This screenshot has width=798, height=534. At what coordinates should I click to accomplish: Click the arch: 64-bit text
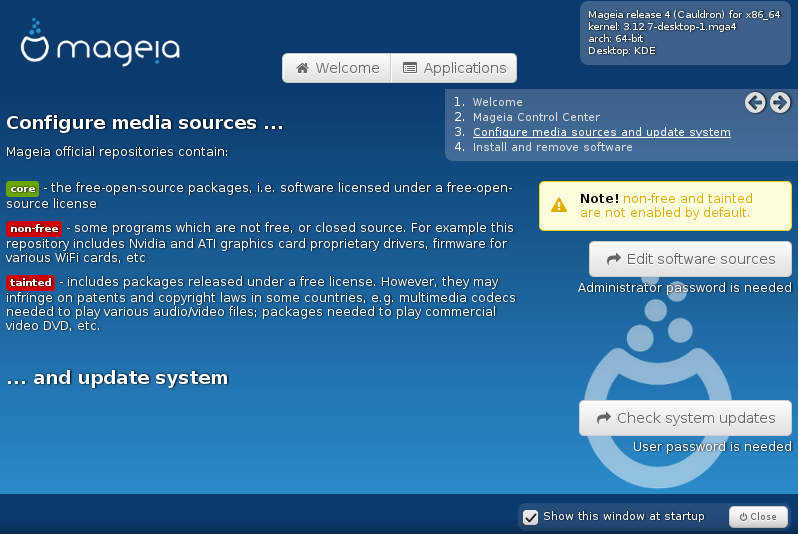click(615, 39)
